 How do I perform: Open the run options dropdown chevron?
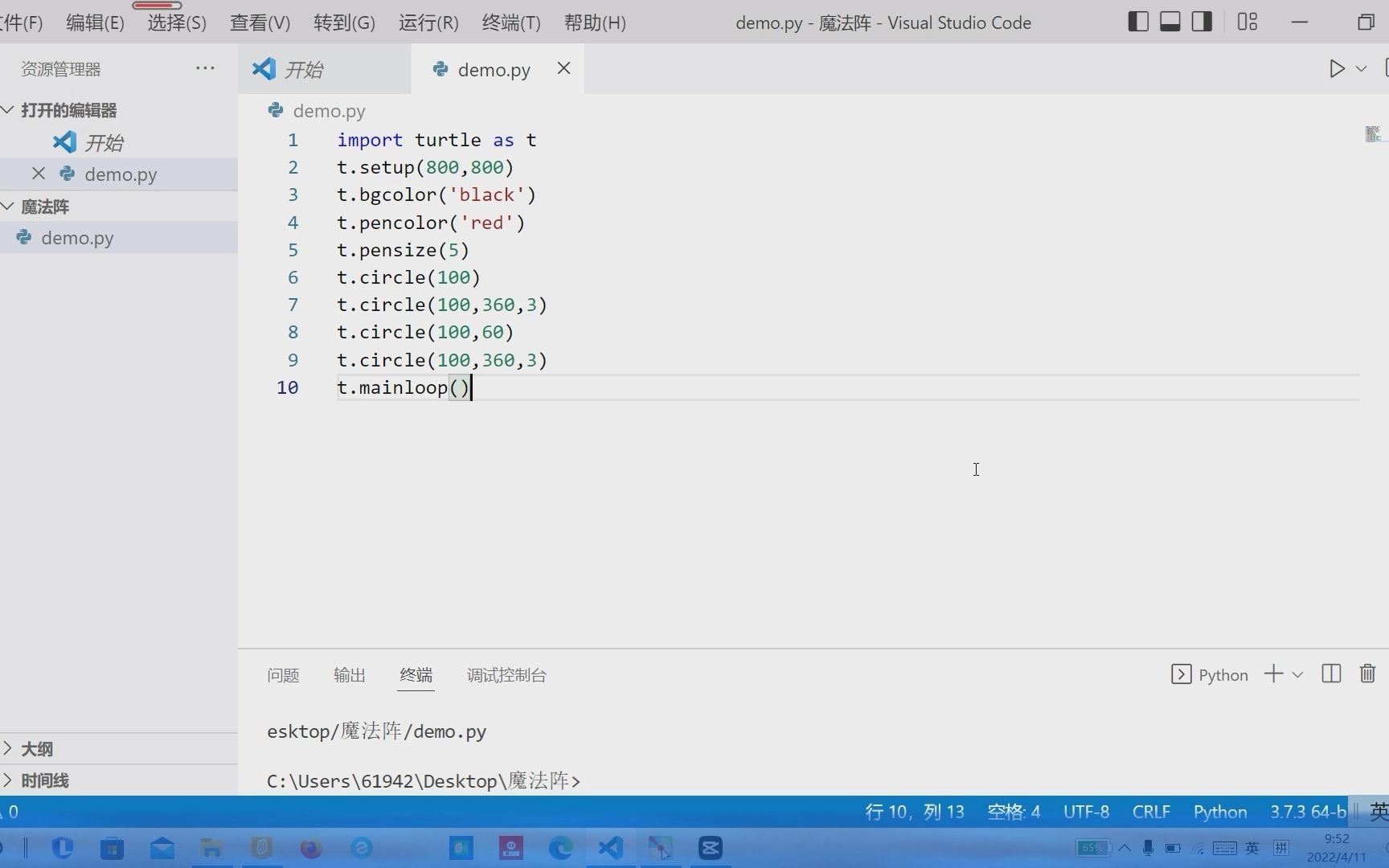point(1360,68)
